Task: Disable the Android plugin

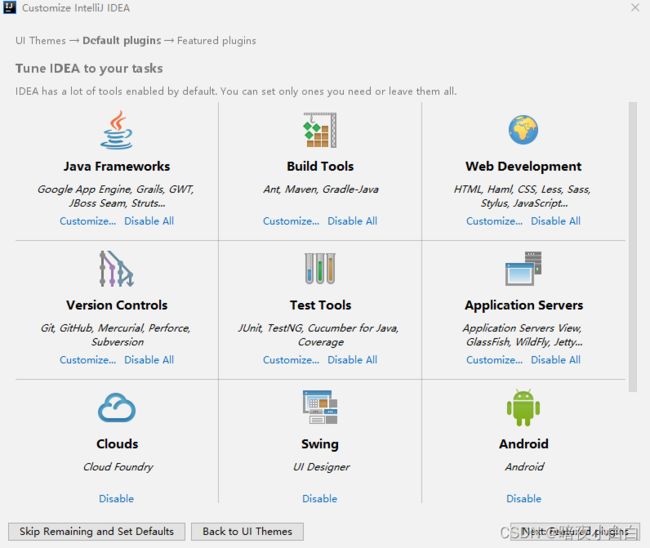Action: pos(524,498)
